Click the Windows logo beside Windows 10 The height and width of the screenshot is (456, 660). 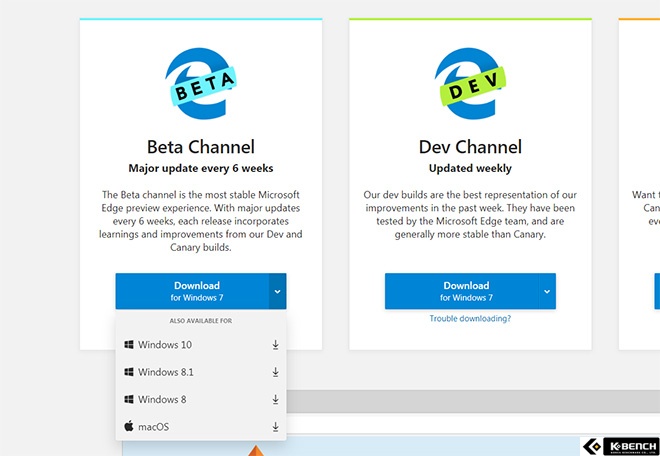pos(129,344)
